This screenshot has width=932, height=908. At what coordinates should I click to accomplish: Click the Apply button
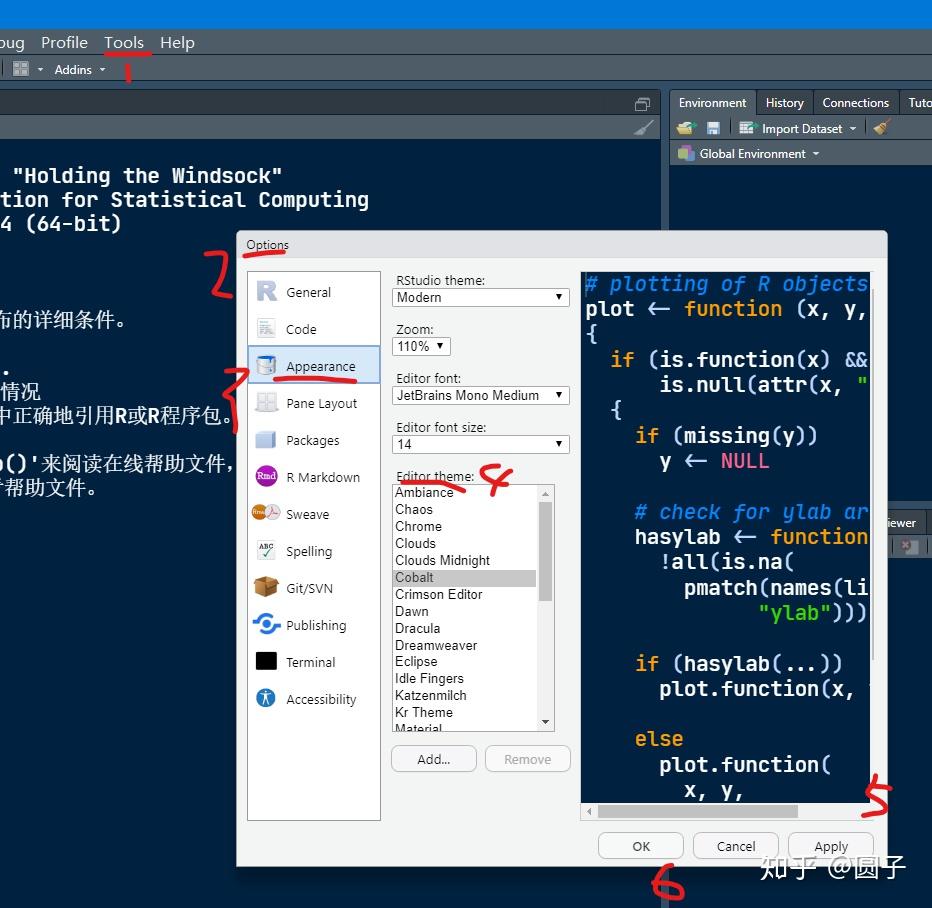coord(830,845)
